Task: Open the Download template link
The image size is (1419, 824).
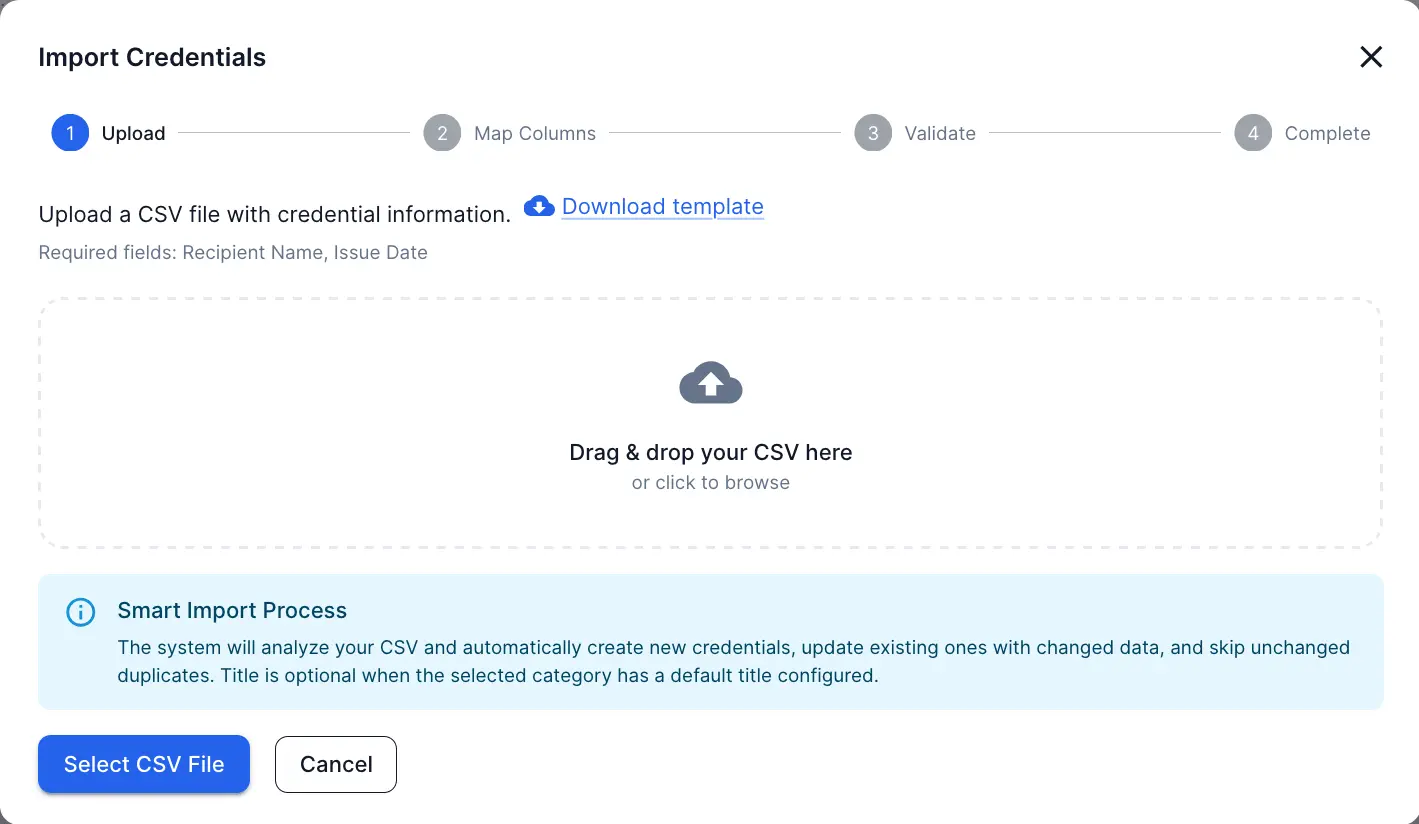Action: [662, 206]
